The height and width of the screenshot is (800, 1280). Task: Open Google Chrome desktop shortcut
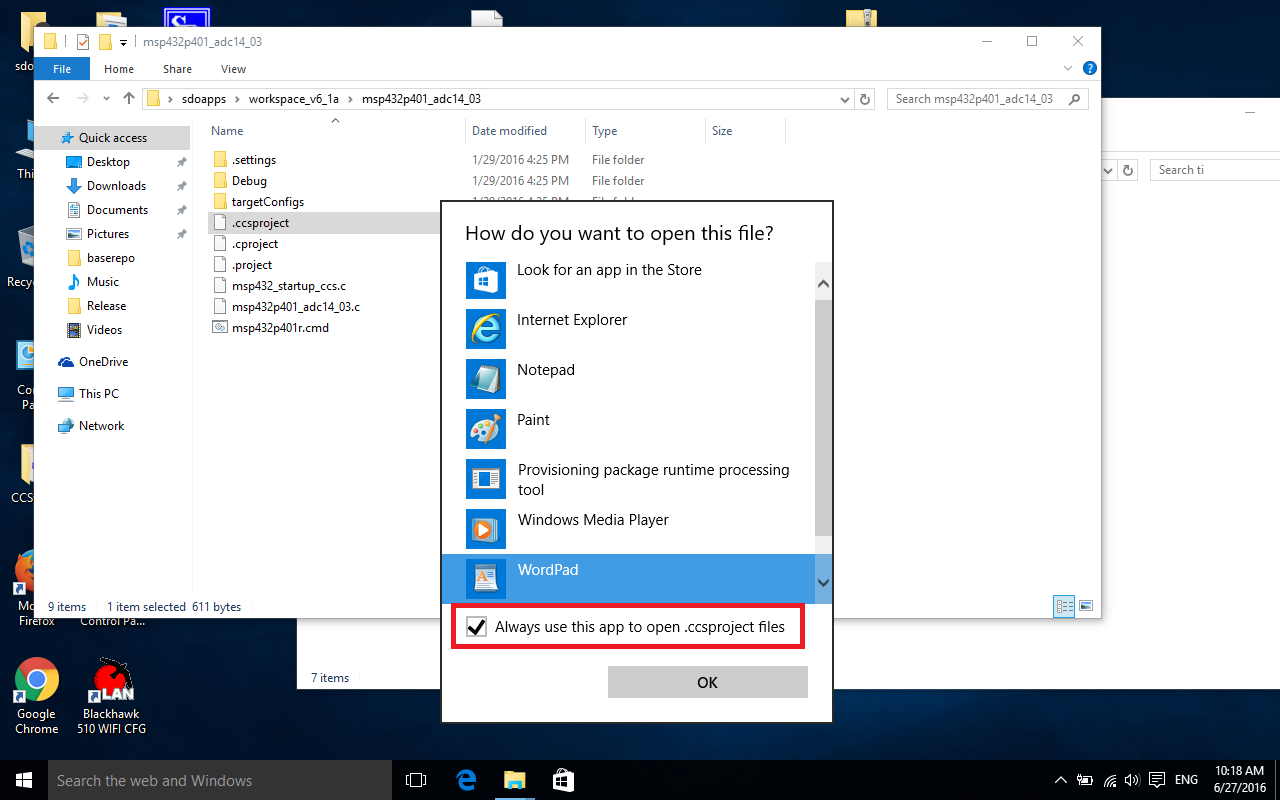36,697
